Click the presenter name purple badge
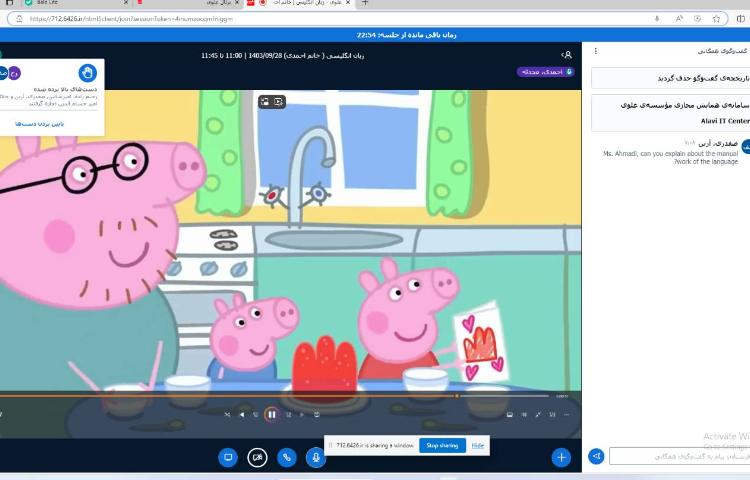The height and width of the screenshot is (480, 750). pyautogui.click(x=545, y=72)
